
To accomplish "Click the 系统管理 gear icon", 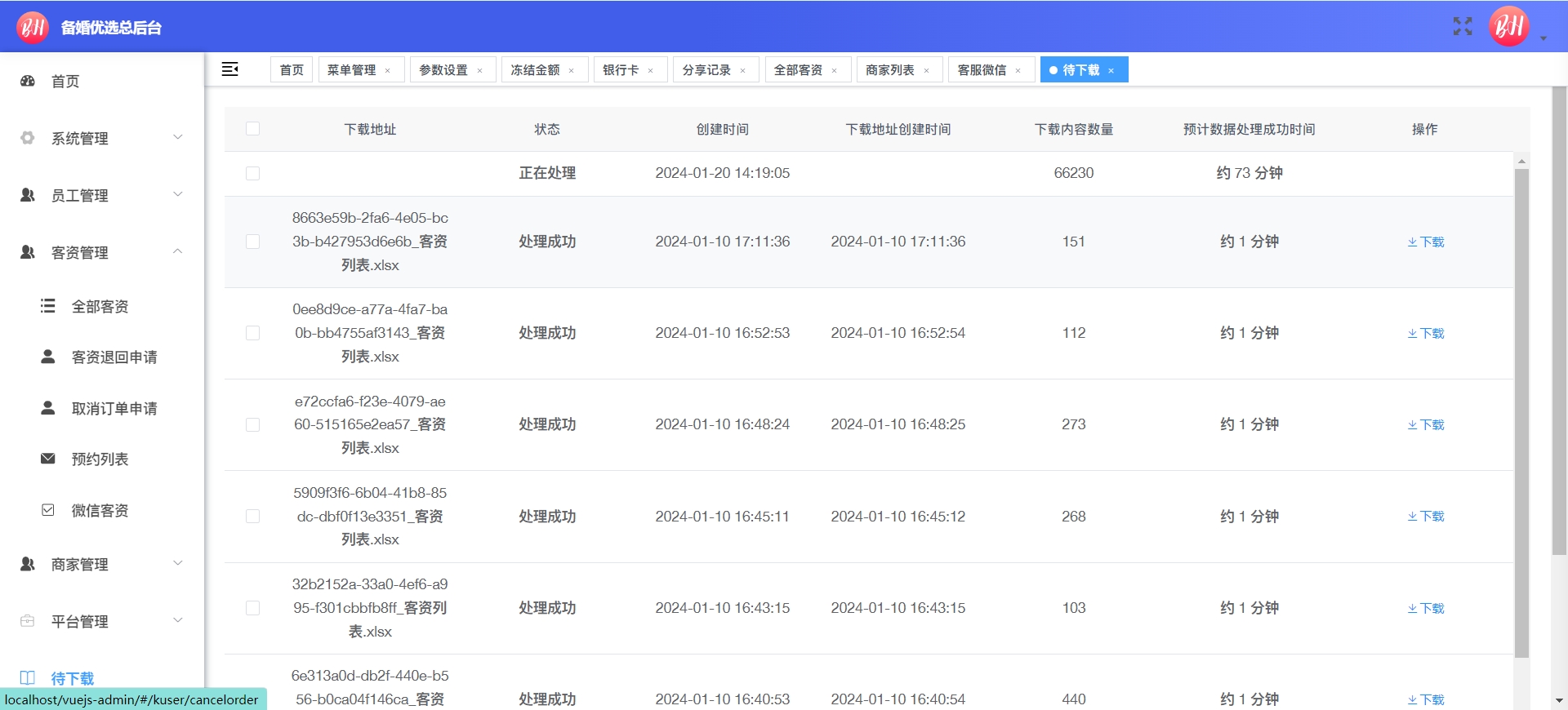I will tap(28, 138).
